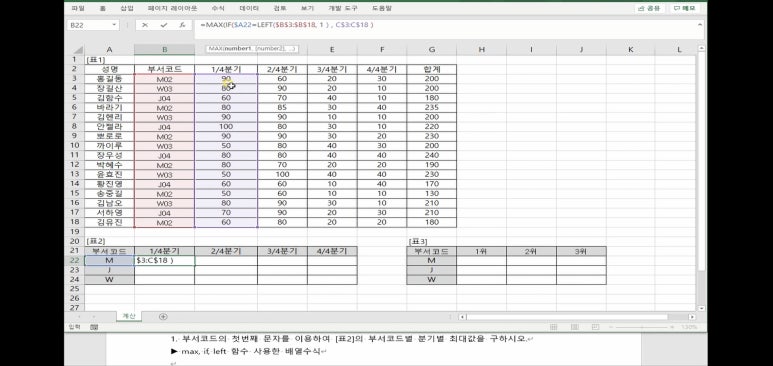The width and height of the screenshot is (773, 366).
Task: Select row 19 header
Action: coord(74,231)
